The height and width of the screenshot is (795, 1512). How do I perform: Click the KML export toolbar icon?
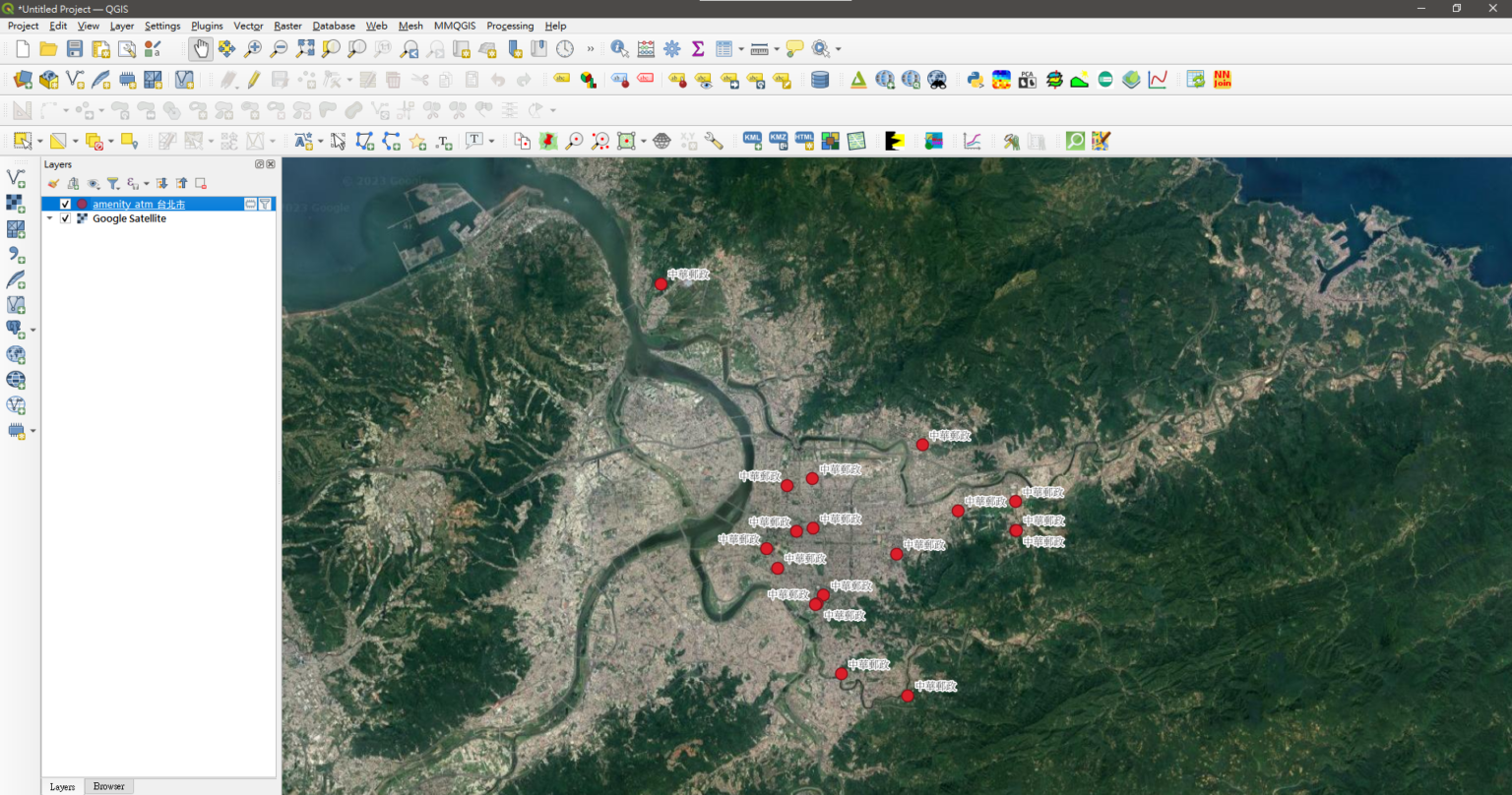coord(752,140)
